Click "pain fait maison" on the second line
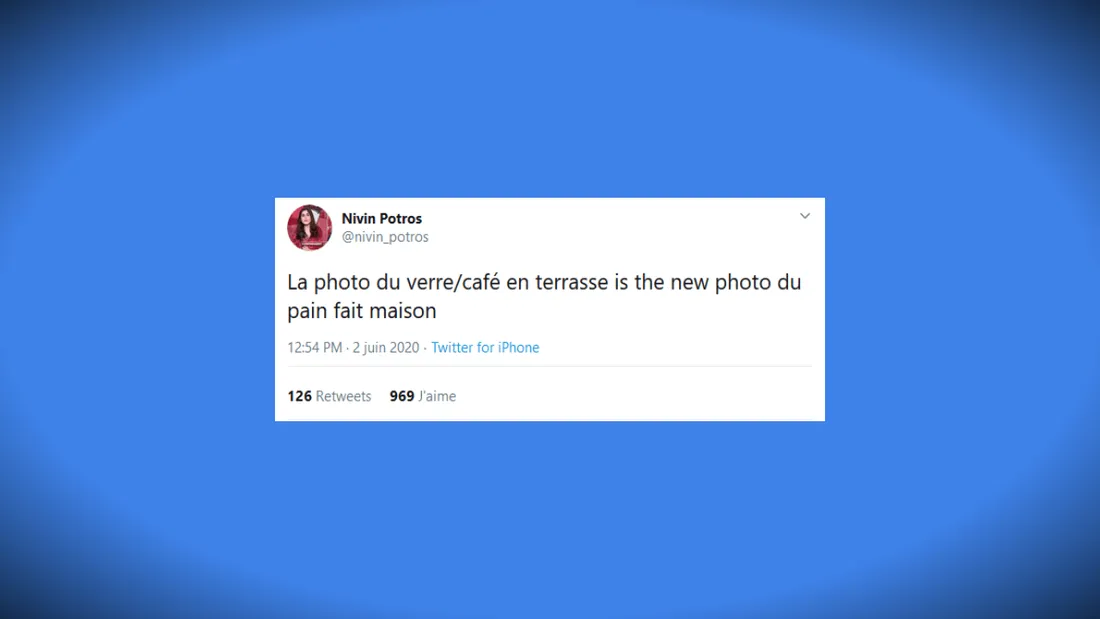1100x619 pixels. (x=361, y=311)
